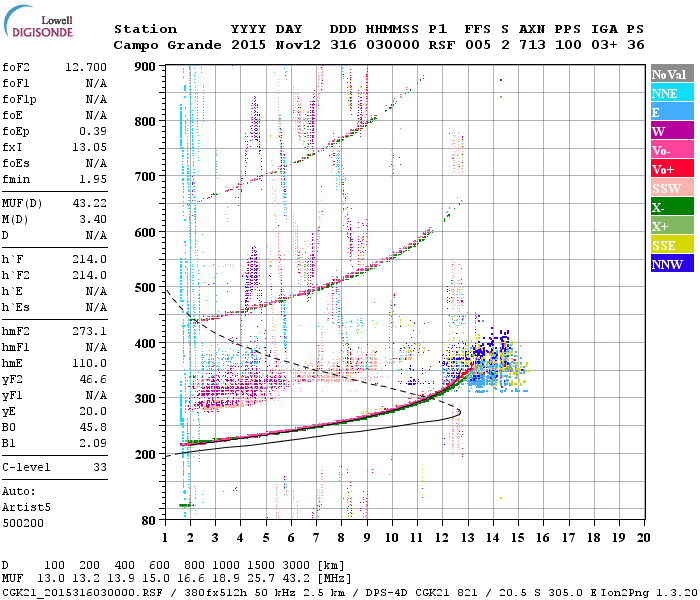Click the MUF(D) value 43.22
Image resolution: width=700 pixels, height=600 pixels.
[89, 203]
